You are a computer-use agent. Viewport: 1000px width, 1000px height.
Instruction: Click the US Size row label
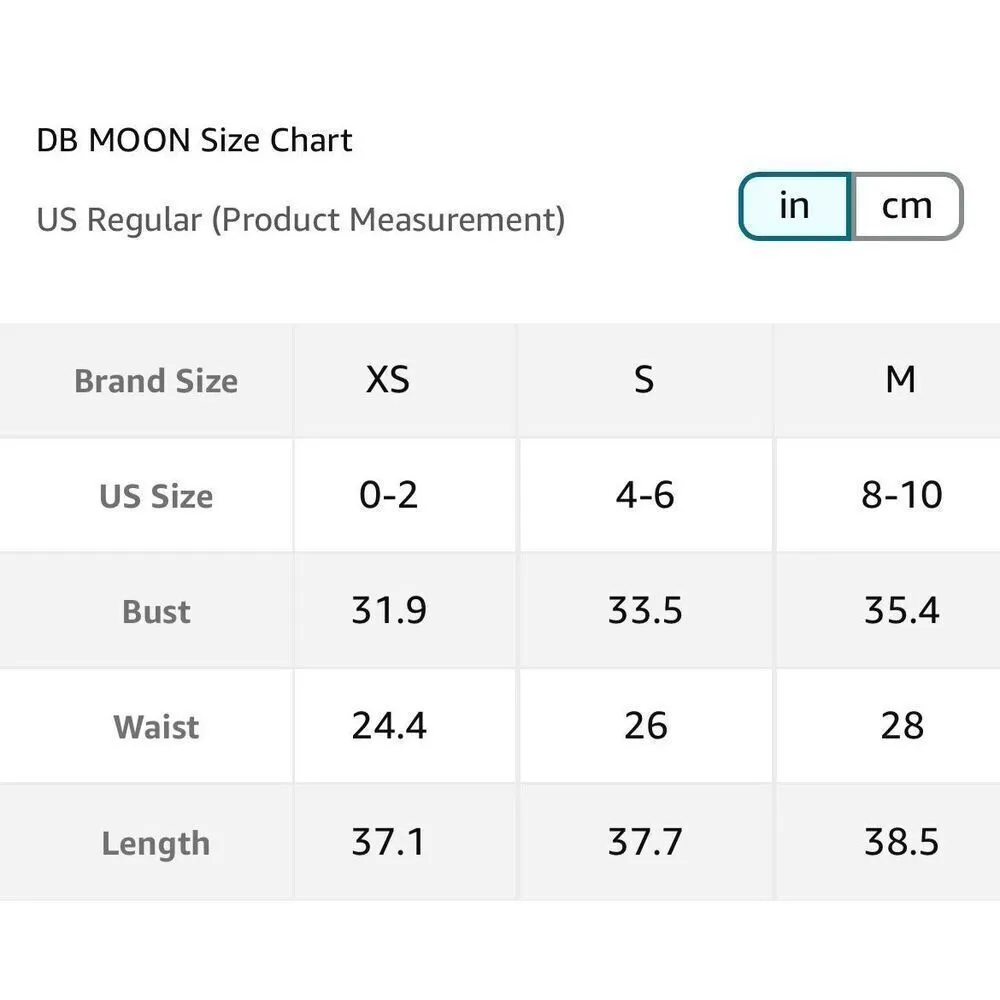[156, 496]
